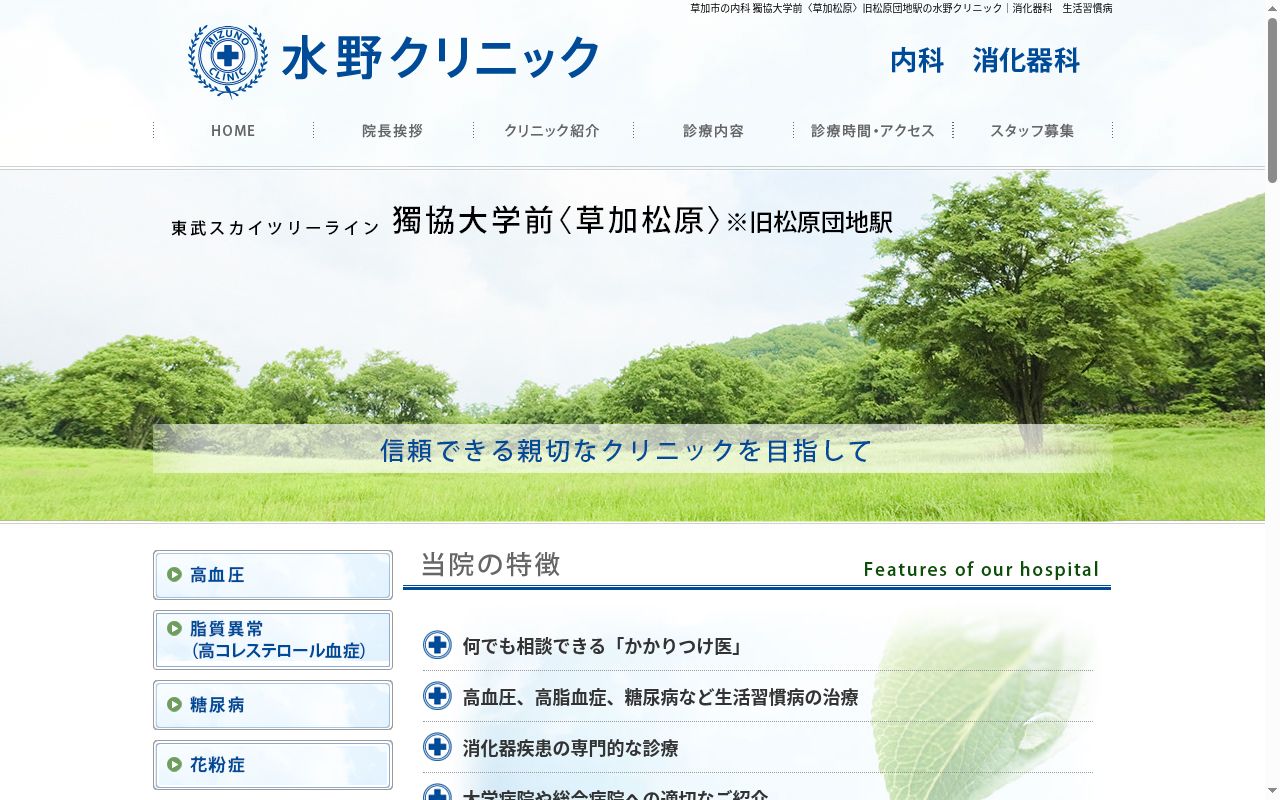Click the plus icon next to 生活習慣病の治療
1280x800 pixels.
(x=437, y=696)
